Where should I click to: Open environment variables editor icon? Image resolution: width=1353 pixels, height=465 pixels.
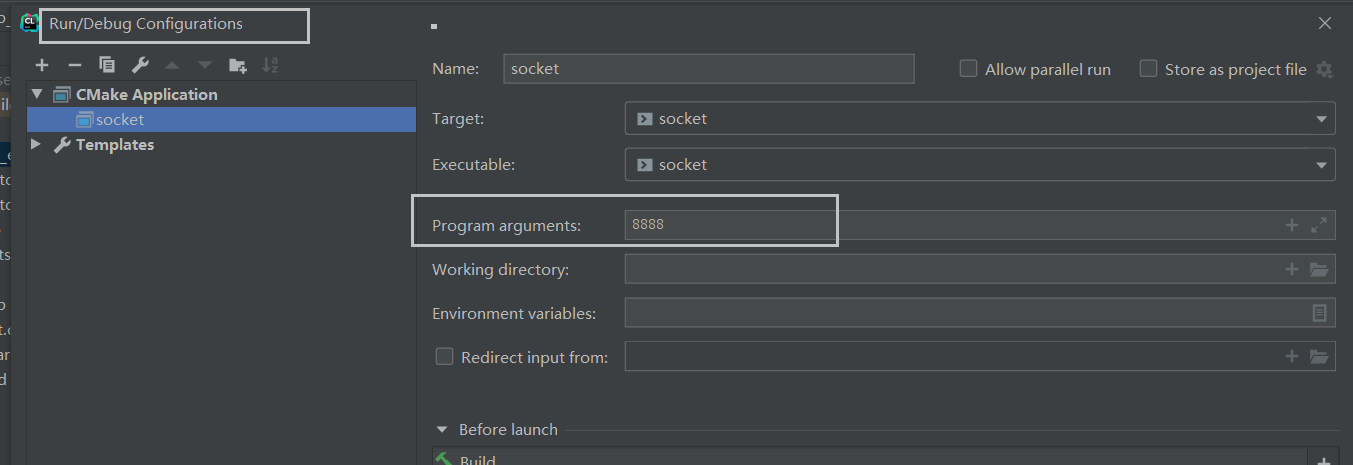point(1319,313)
